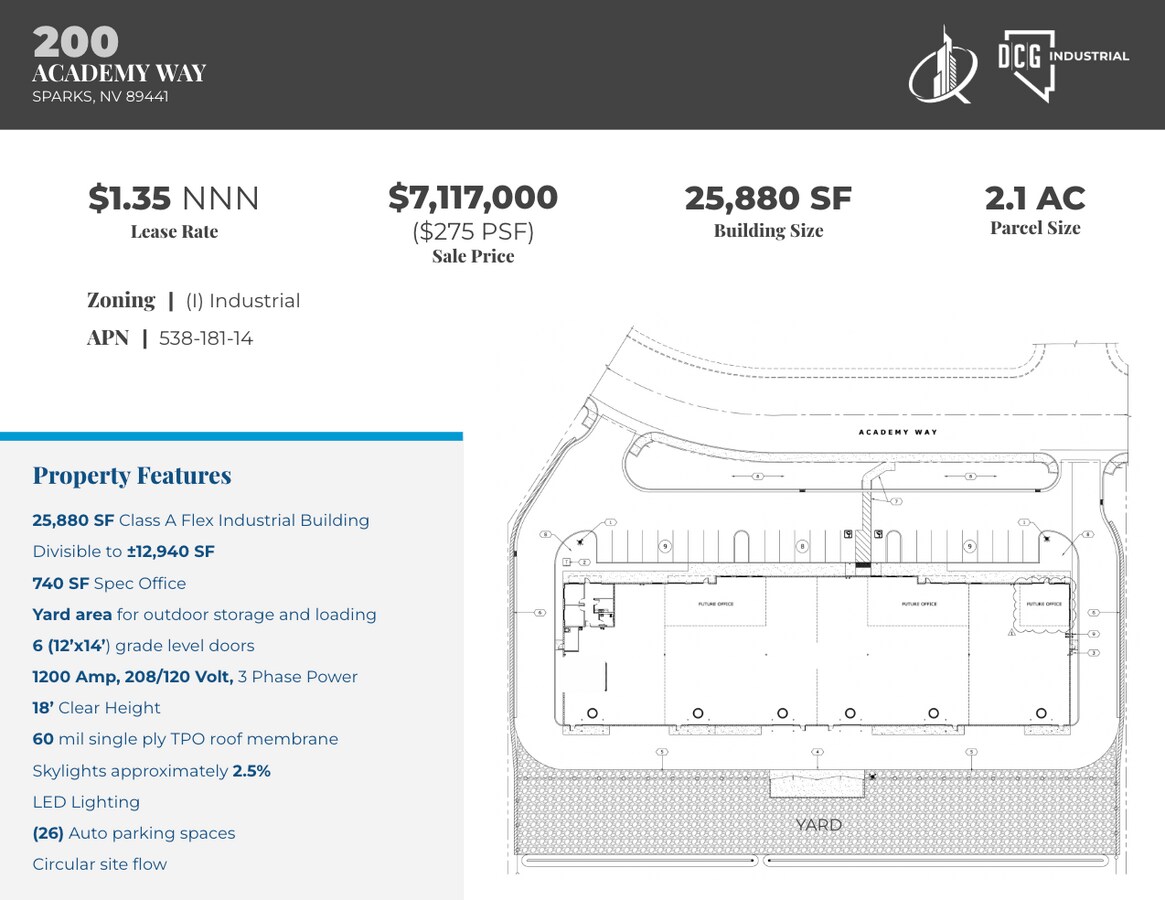The image size is (1165, 900).
Task: Click the Zoning Industrial line
Action: [x=194, y=300]
